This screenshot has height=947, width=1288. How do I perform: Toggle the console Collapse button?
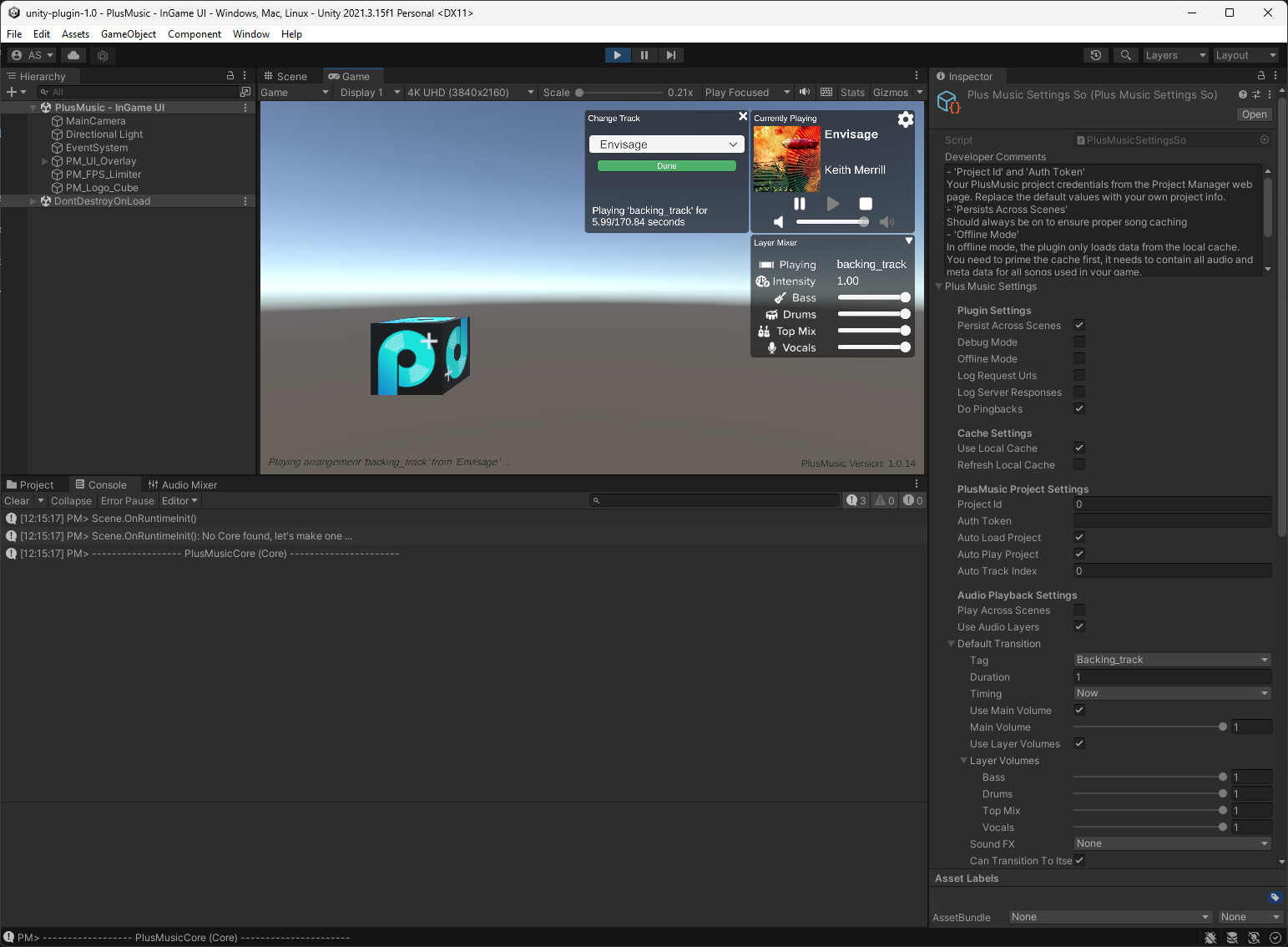(71, 500)
